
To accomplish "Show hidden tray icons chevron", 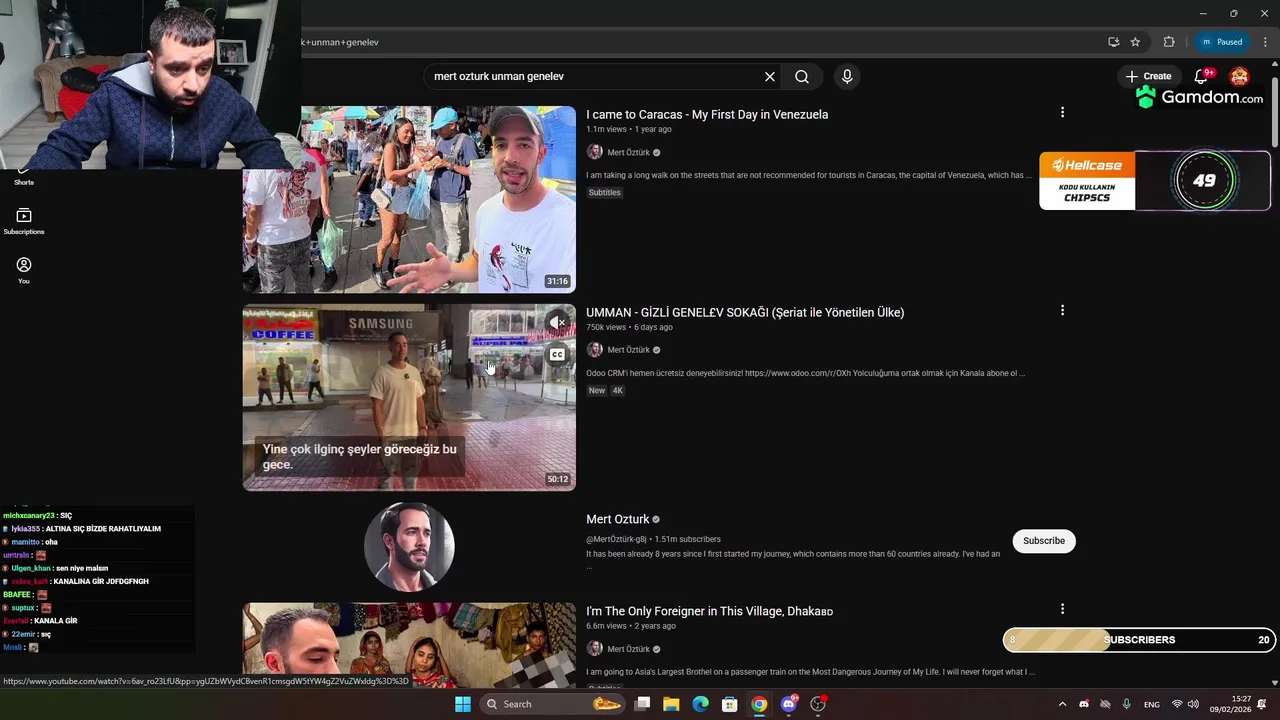I will (x=1062, y=704).
